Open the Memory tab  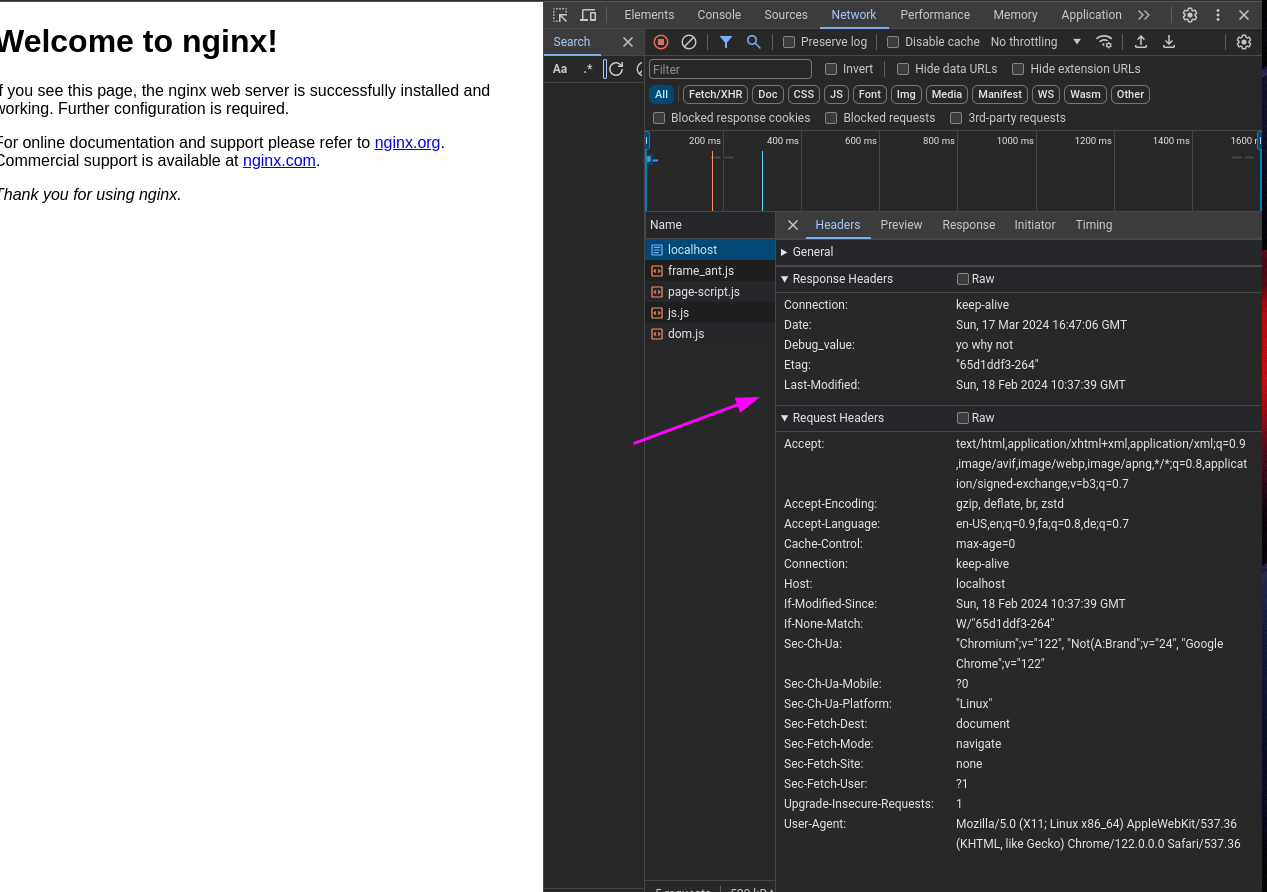tap(1015, 15)
